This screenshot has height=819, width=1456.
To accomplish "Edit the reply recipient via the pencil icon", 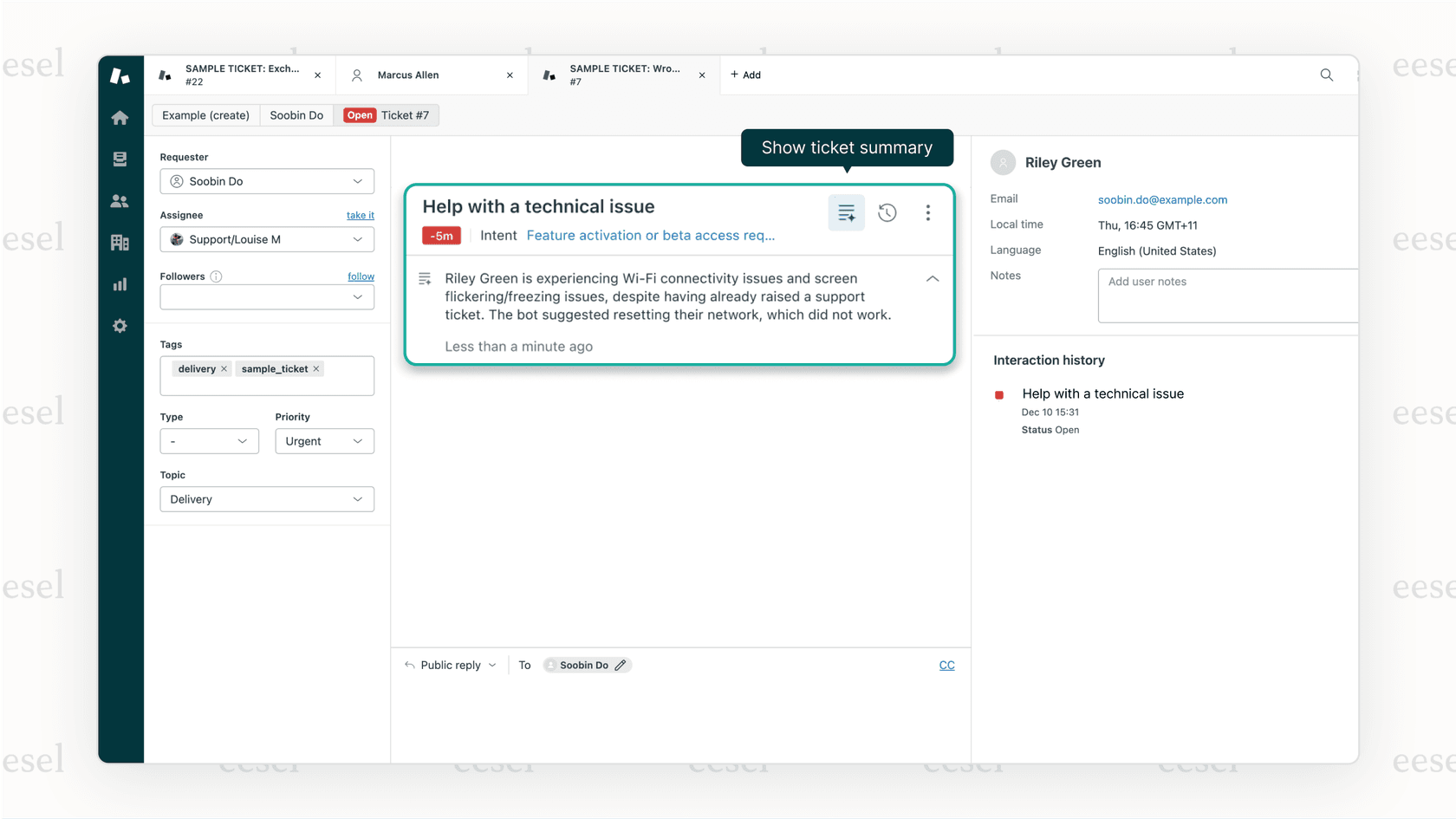I will coord(621,665).
